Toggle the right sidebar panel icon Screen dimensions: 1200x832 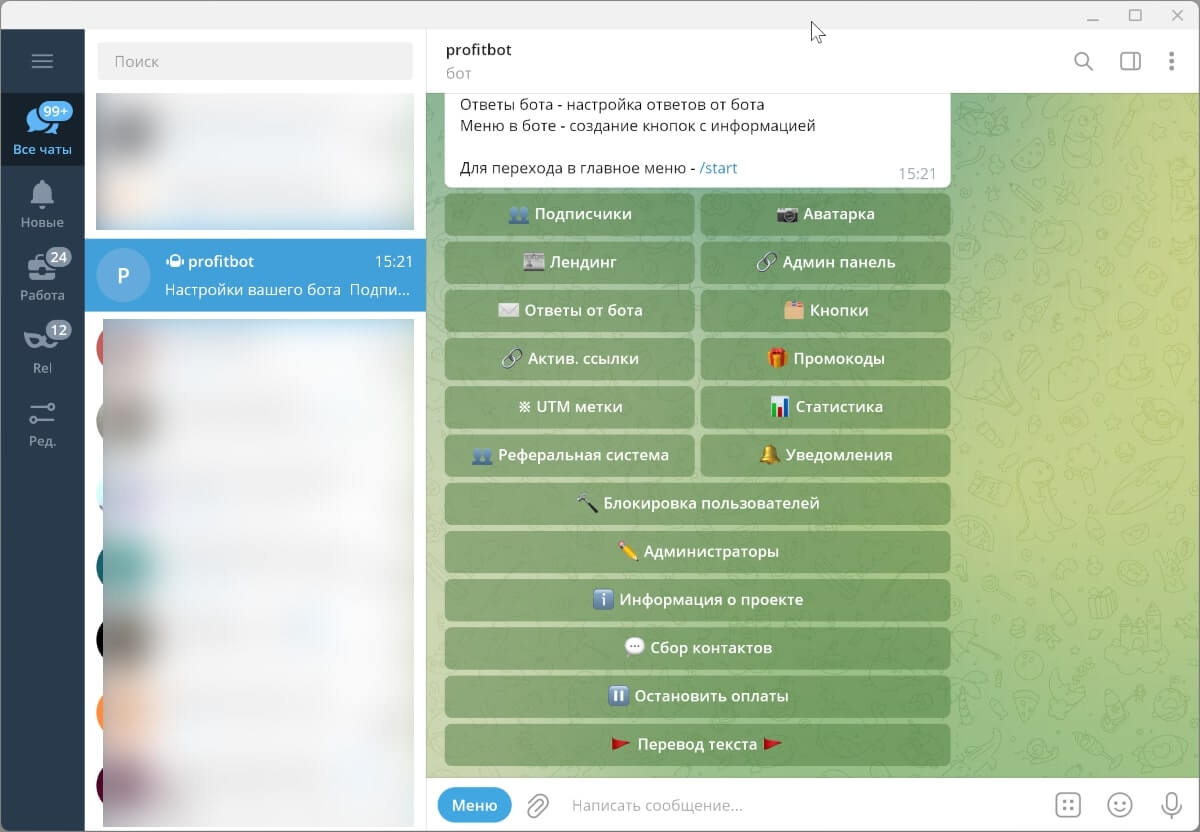pos(1130,61)
